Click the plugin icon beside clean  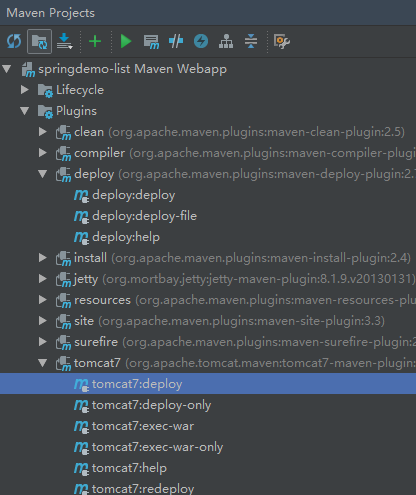tap(63, 133)
